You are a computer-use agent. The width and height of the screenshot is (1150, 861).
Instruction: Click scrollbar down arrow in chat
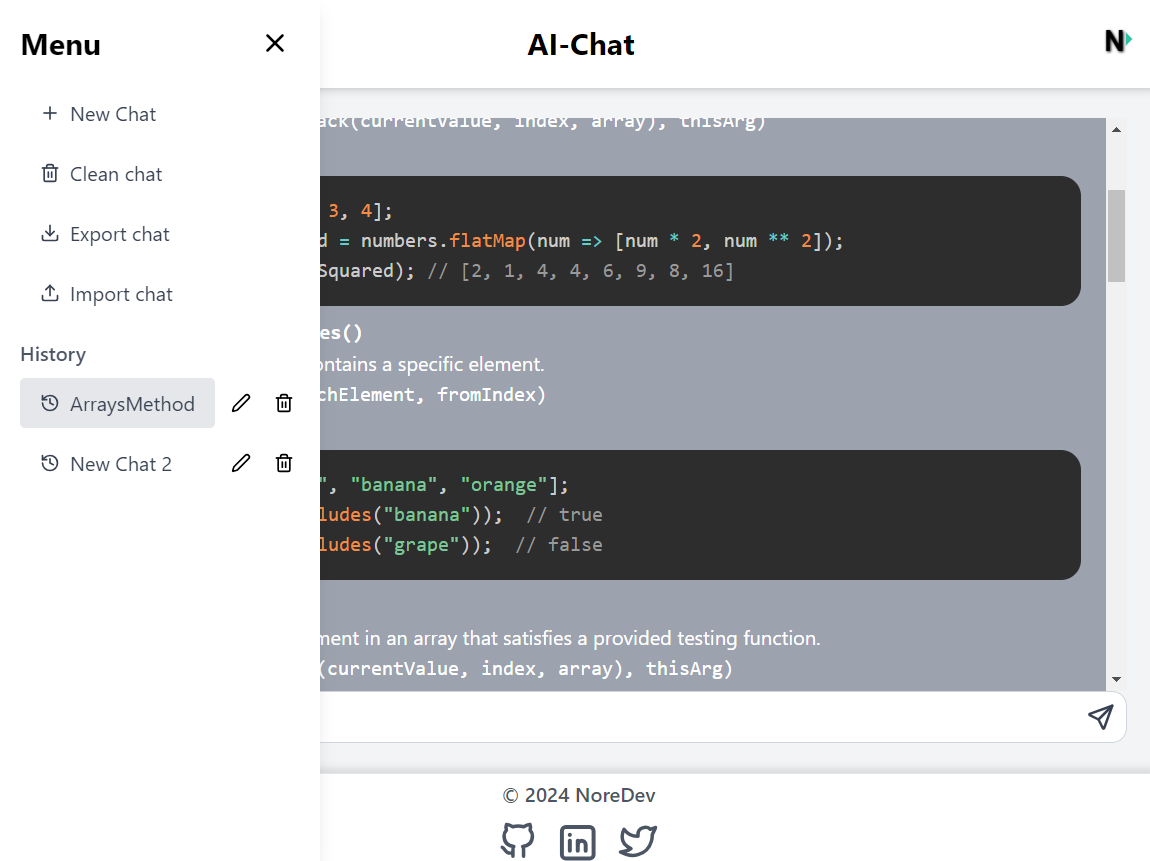tap(1116, 679)
